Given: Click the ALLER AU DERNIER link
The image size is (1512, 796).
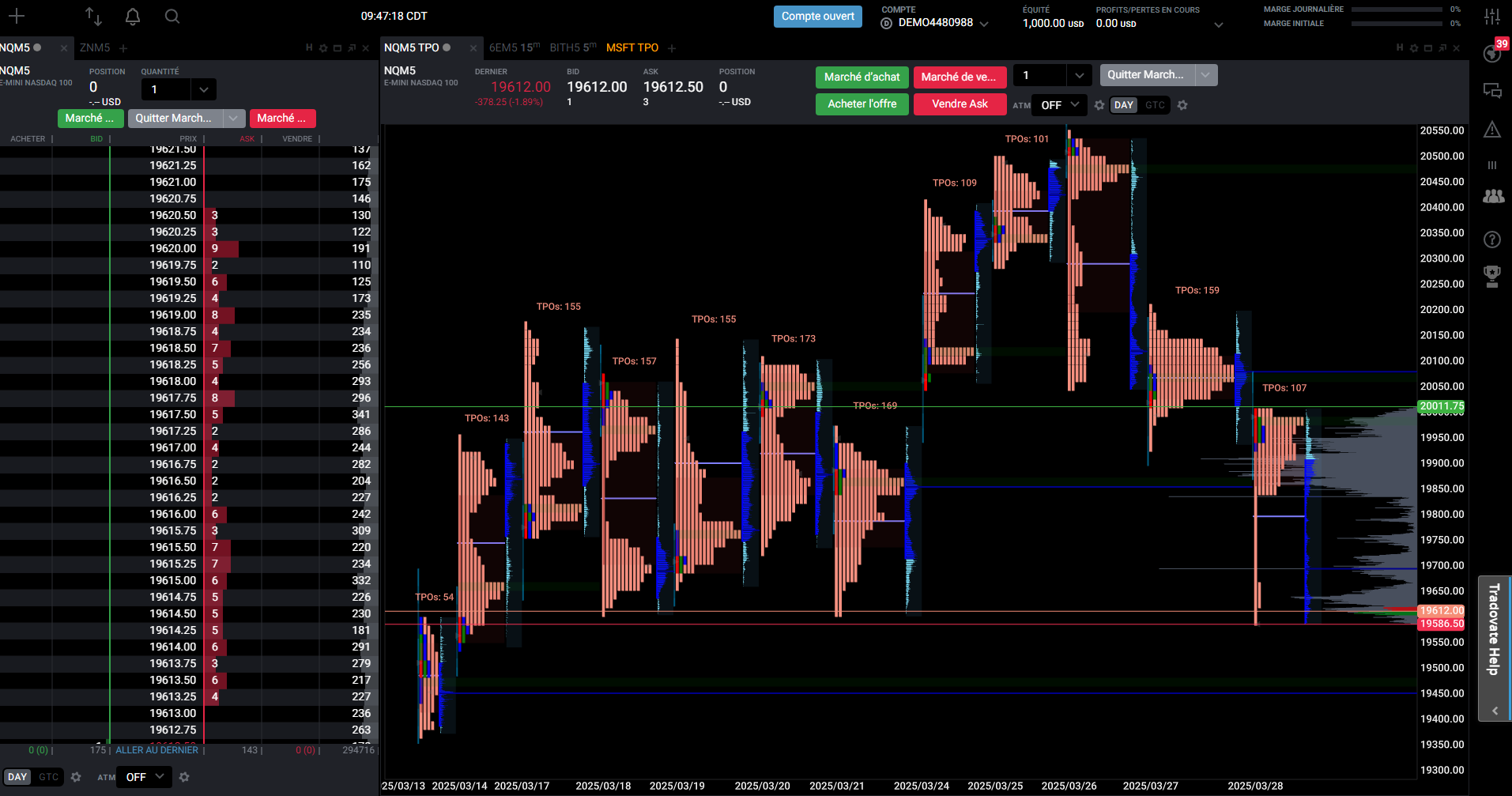Looking at the screenshot, I should point(157,750).
